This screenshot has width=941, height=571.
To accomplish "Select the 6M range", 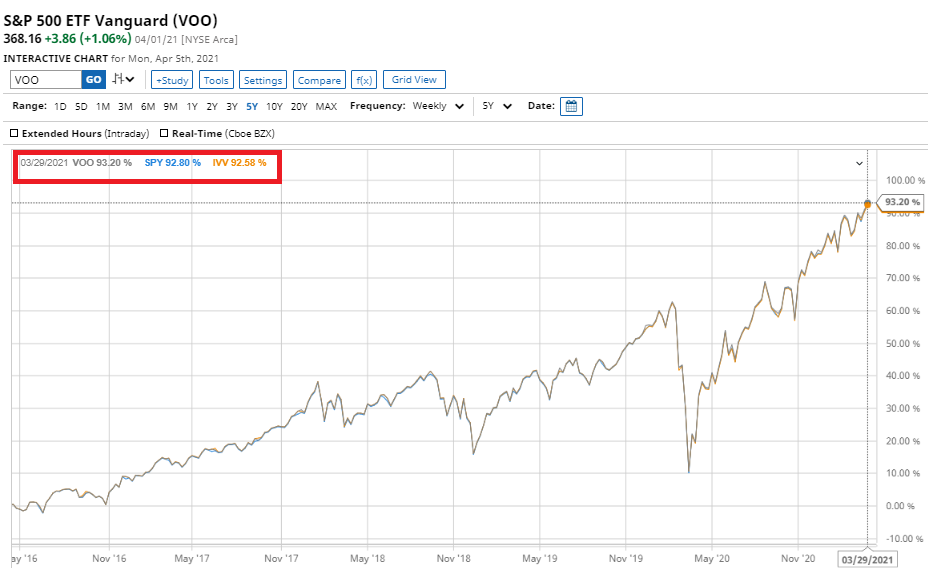I will 148,106.
